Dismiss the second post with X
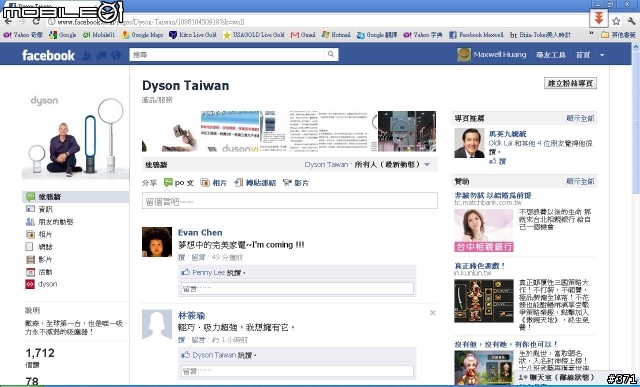 [433, 313]
